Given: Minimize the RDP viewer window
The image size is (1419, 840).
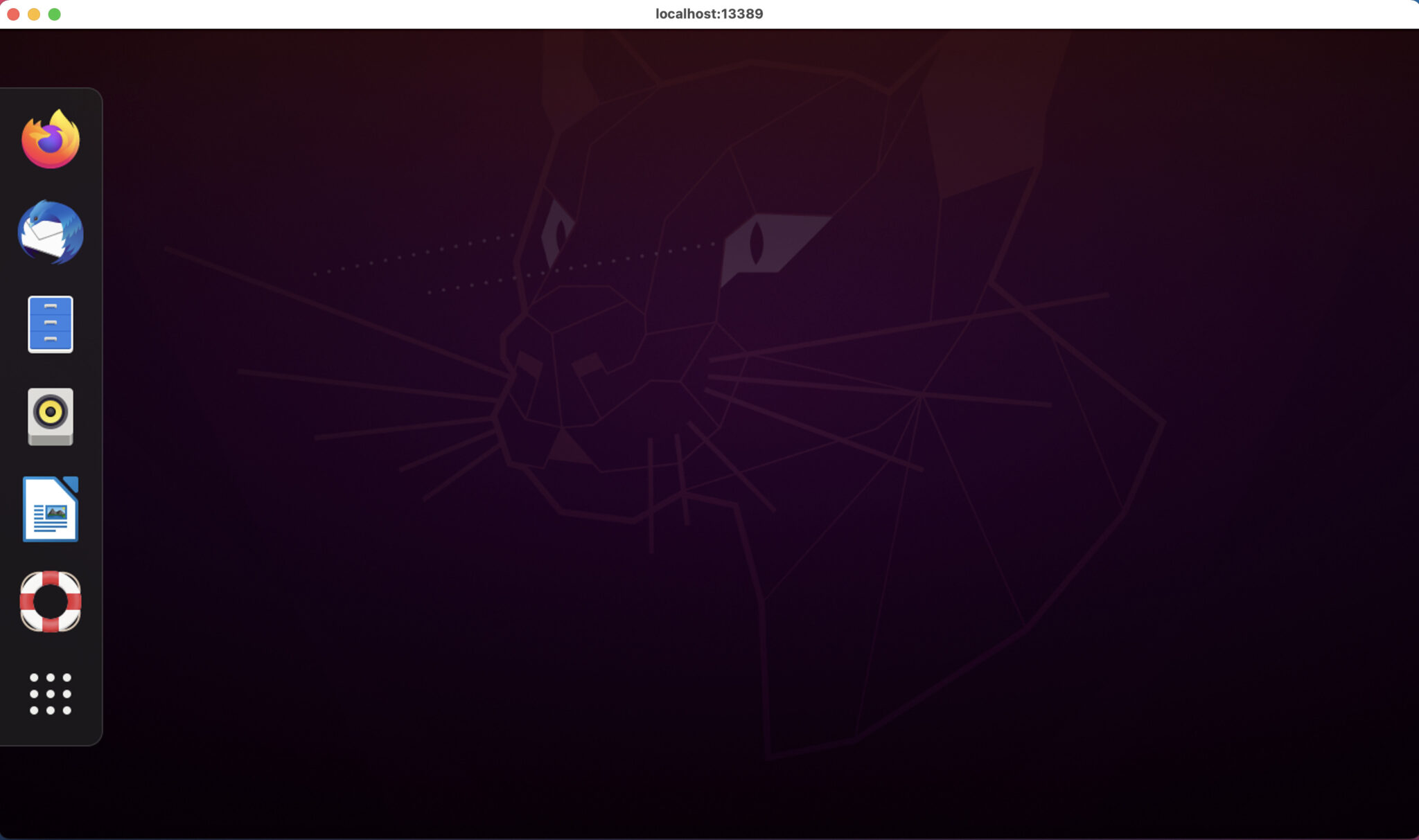Looking at the screenshot, I should [x=33, y=13].
